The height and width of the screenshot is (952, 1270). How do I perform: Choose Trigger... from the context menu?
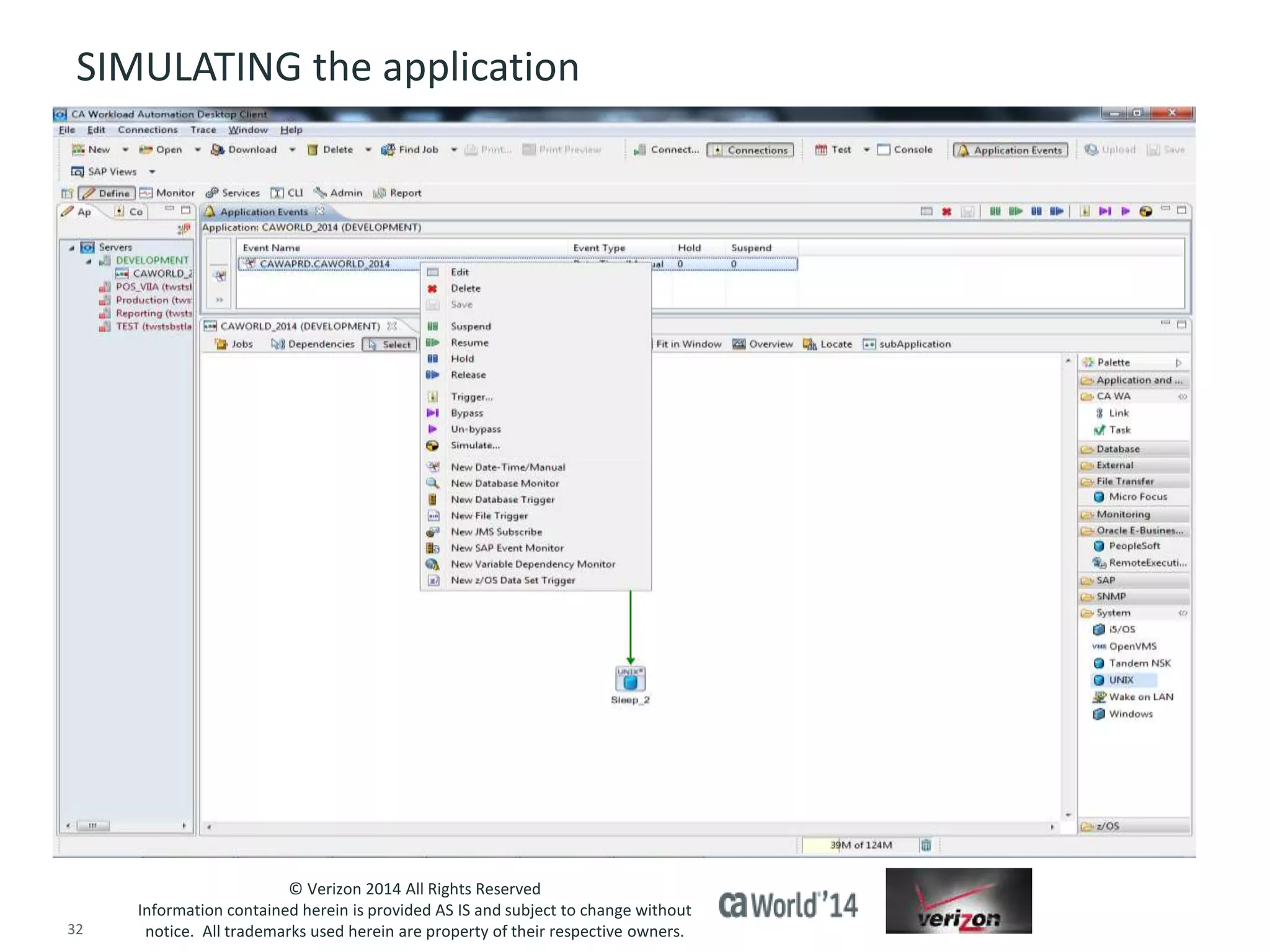pyautogui.click(x=471, y=397)
